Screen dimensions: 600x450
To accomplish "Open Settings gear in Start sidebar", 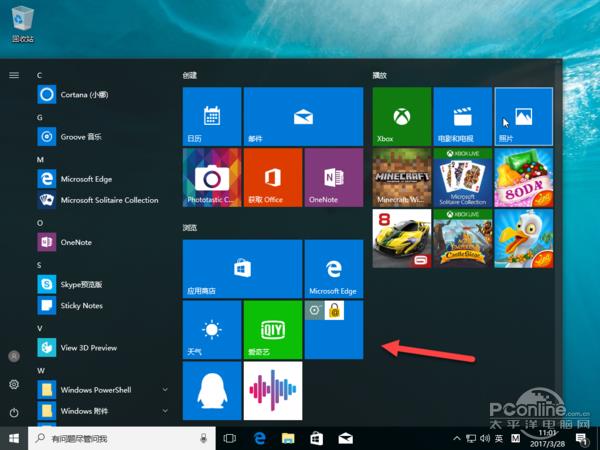I will (x=14, y=384).
